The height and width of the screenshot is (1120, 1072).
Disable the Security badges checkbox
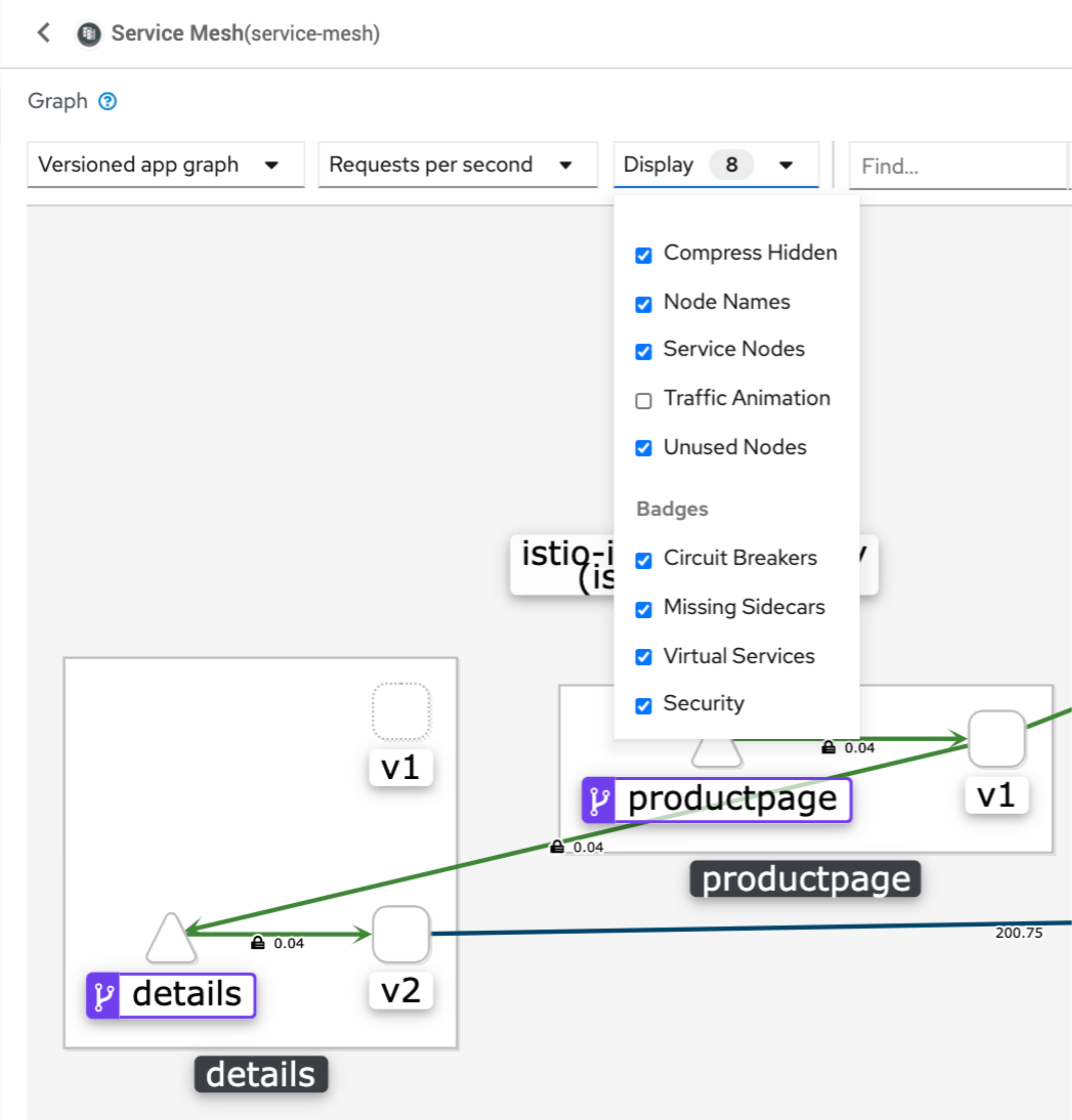point(644,706)
